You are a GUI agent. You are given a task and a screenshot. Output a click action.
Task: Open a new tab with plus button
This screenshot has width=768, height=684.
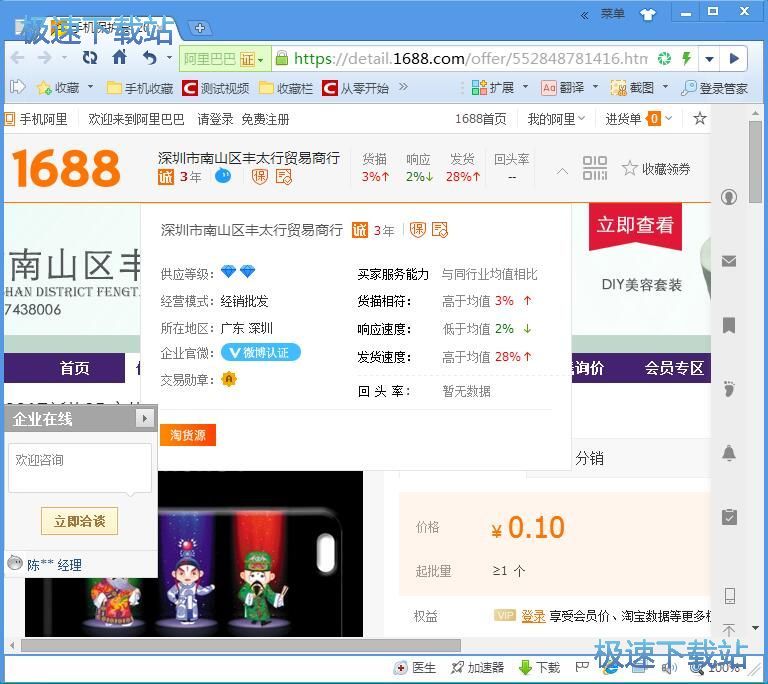[199, 28]
